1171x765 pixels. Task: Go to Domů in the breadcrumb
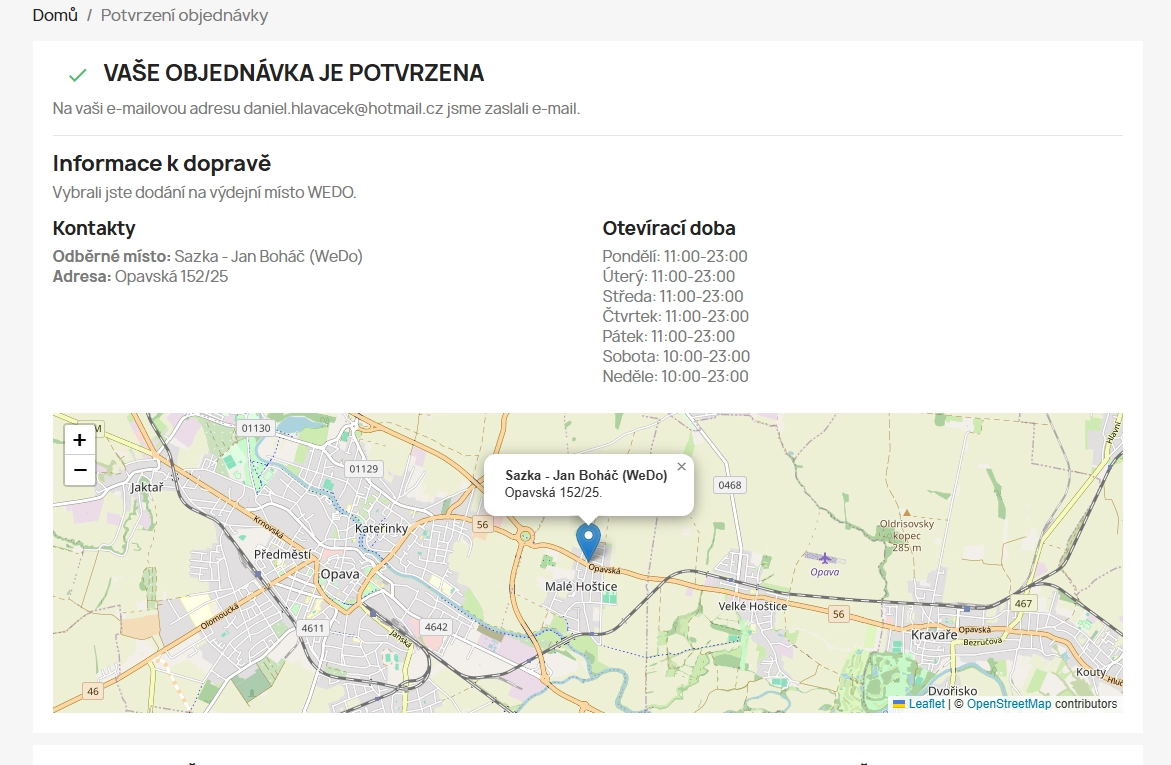[x=55, y=16]
